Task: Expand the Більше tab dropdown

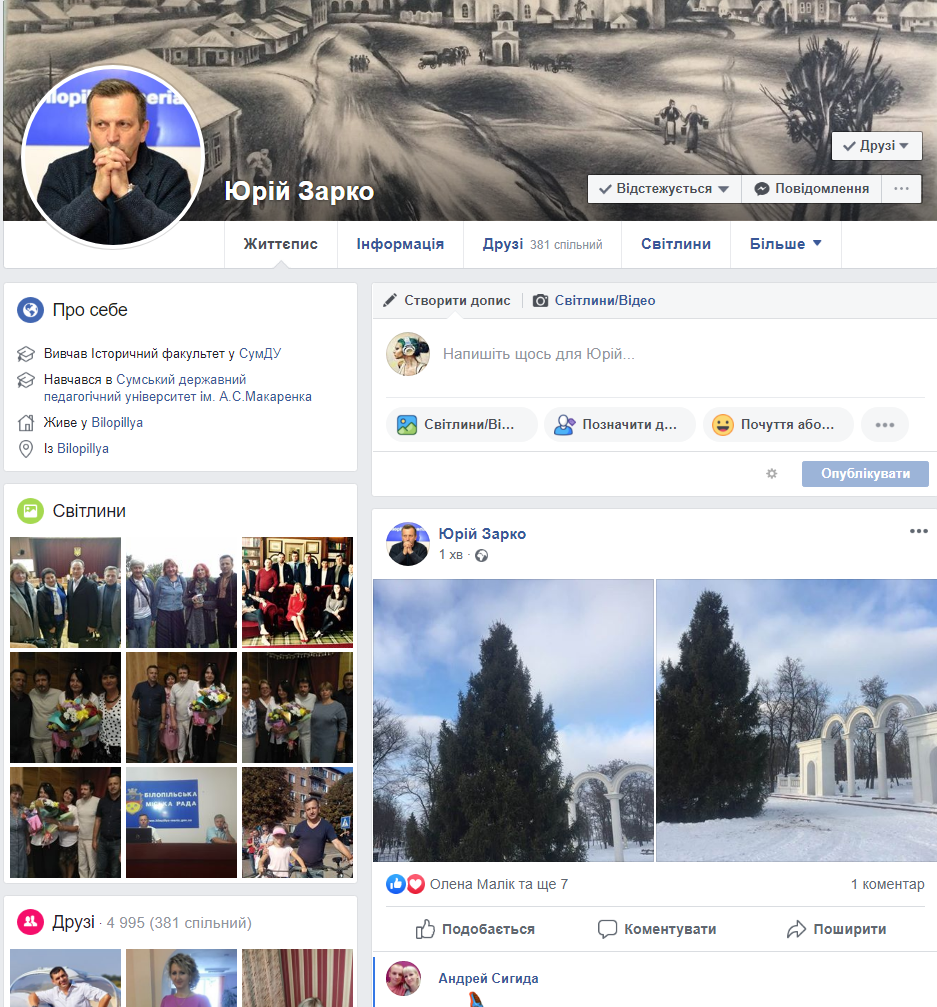Action: [785, 244]
